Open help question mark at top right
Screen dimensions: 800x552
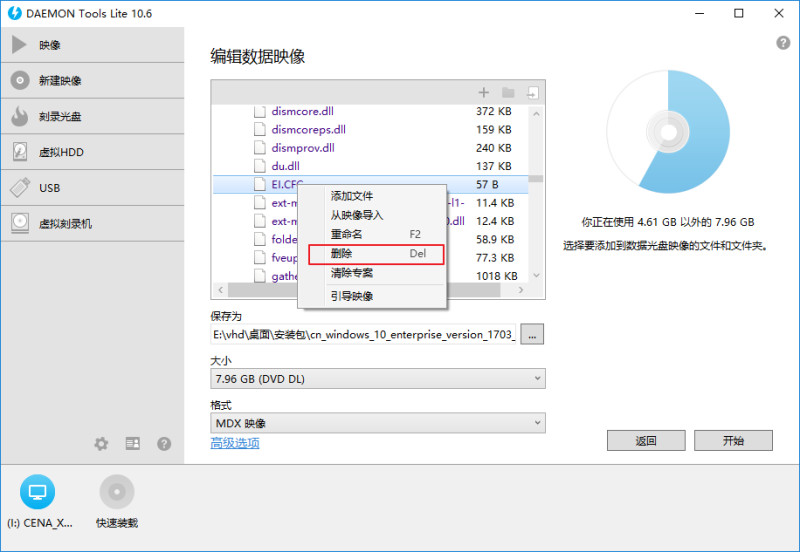[x=783, y=43]
